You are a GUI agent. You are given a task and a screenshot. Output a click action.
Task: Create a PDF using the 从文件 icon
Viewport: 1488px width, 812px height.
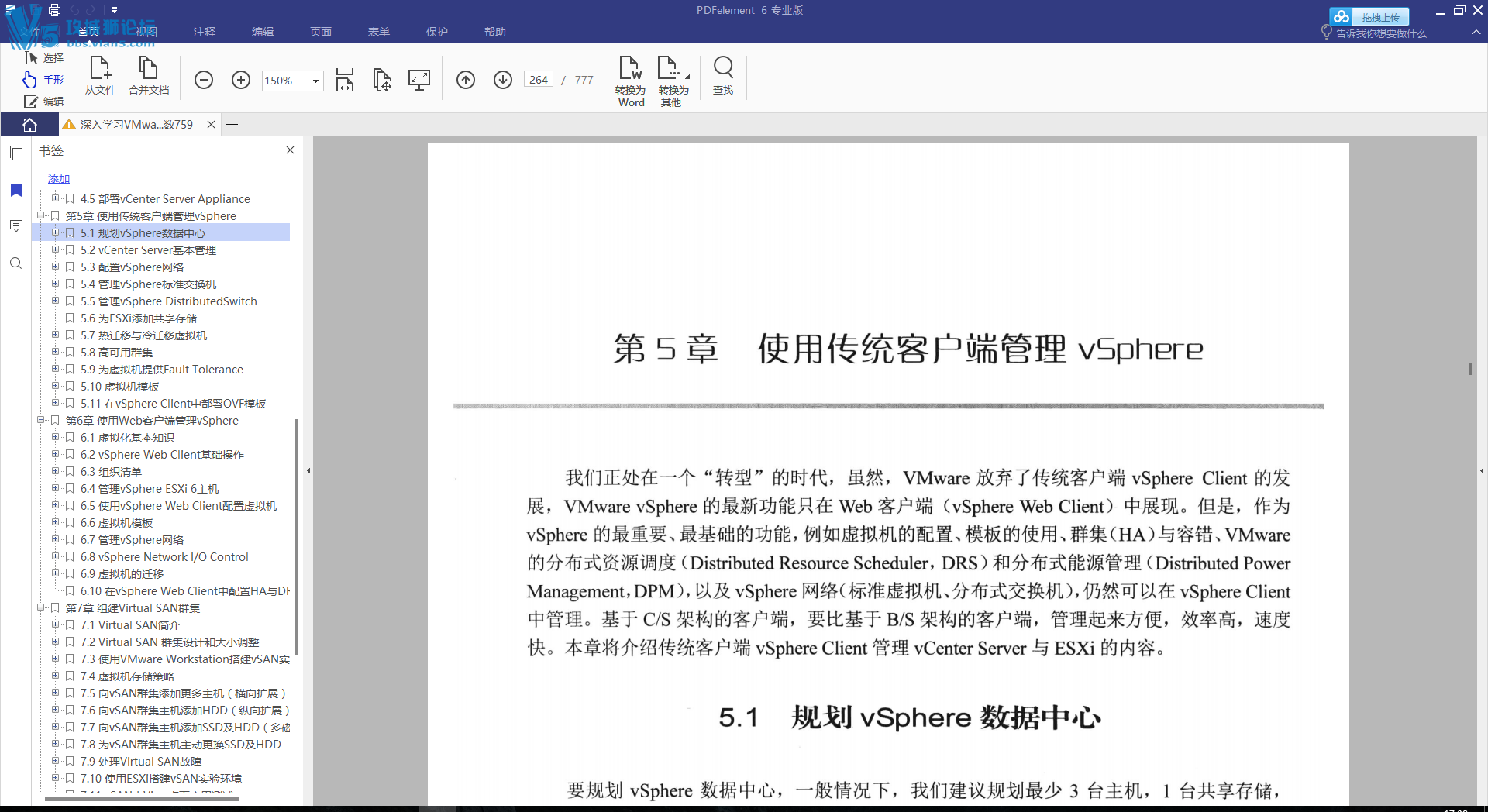[100, 77]
